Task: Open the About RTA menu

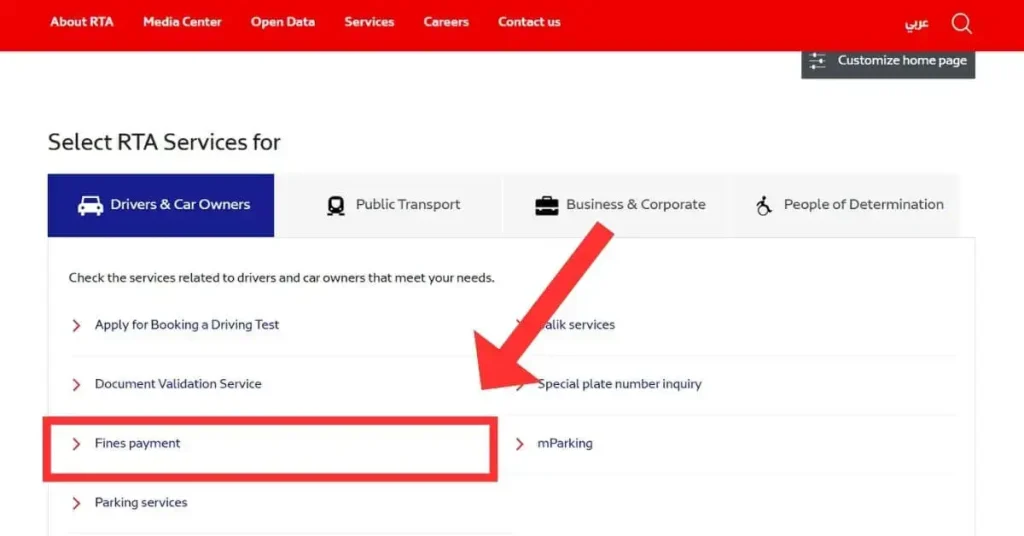Action: pos(82,22)
